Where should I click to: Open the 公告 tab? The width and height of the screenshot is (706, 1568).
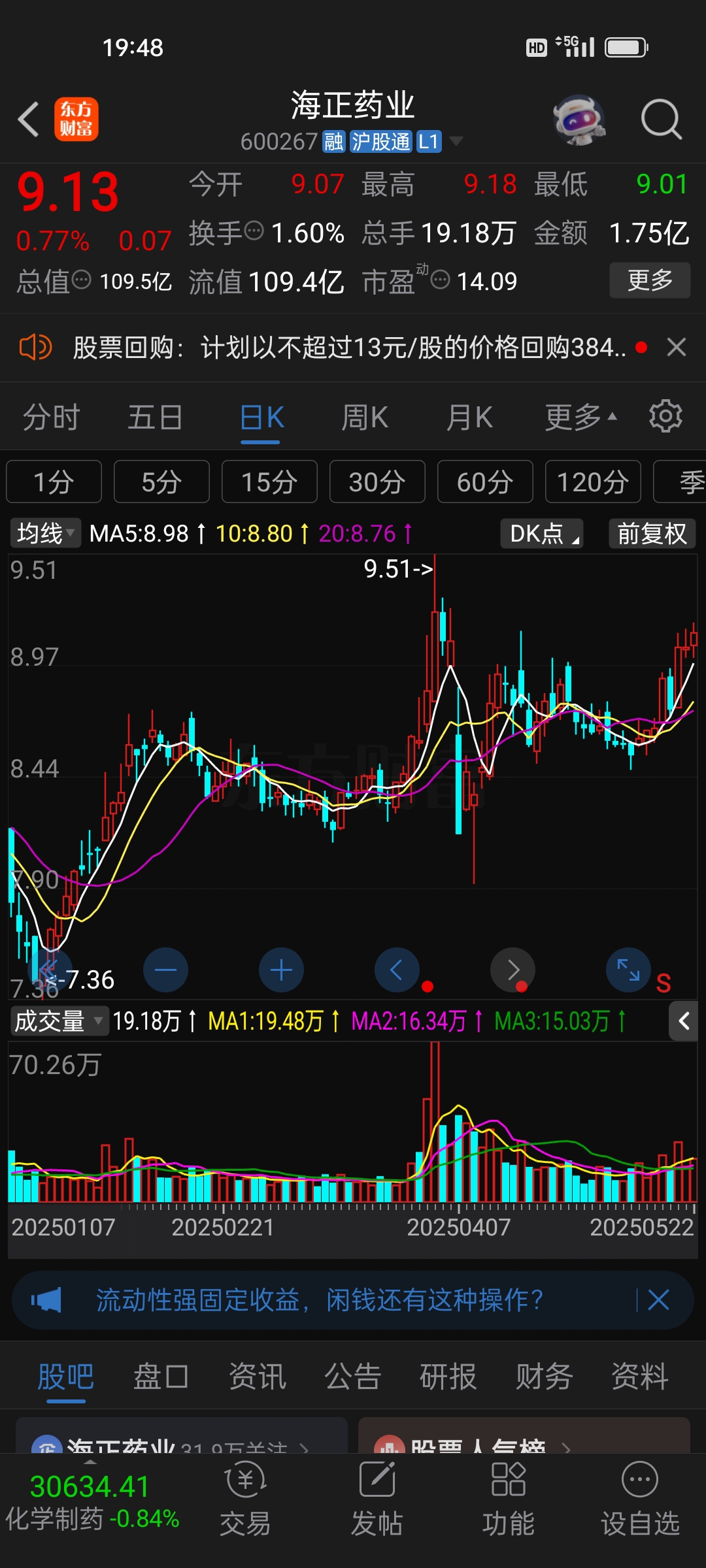(353, 1377)
